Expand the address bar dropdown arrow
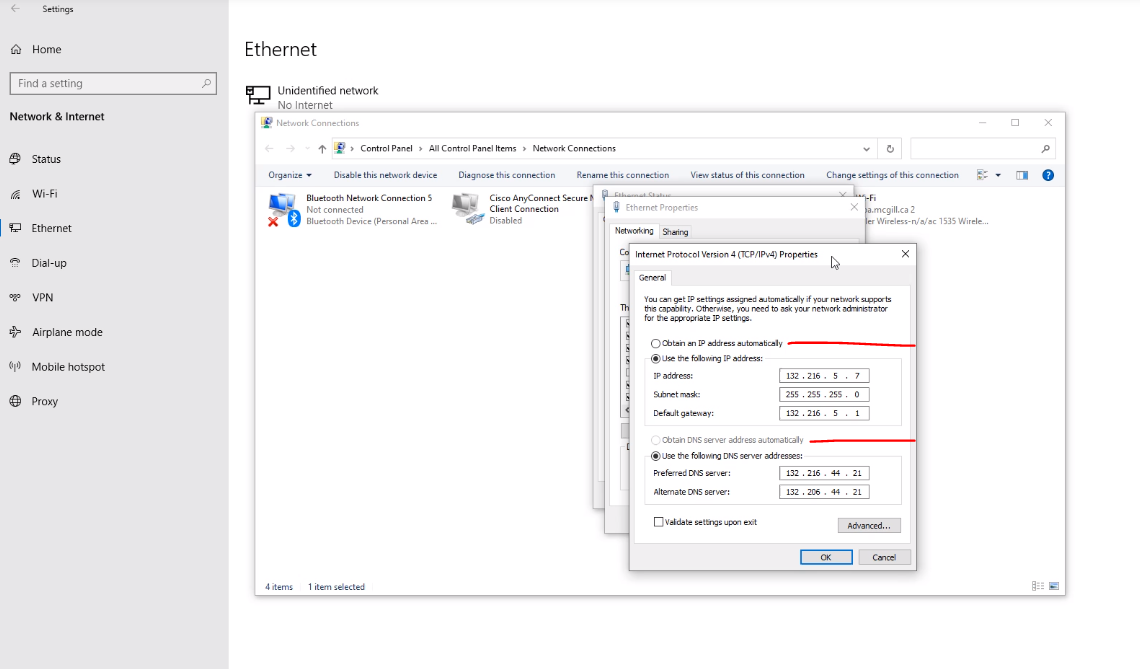The width and height of the screenshot is (1140, 669). point(866,147)
